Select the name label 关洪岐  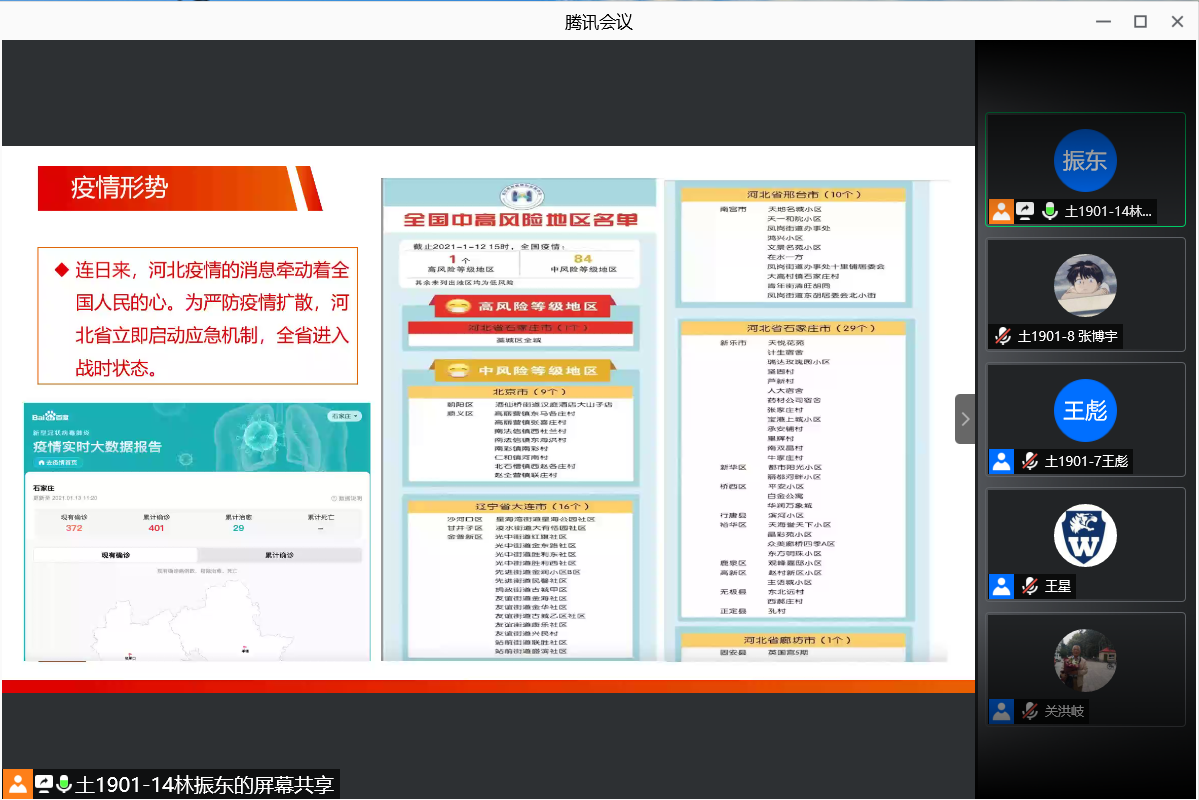[x=1064, y=711]
